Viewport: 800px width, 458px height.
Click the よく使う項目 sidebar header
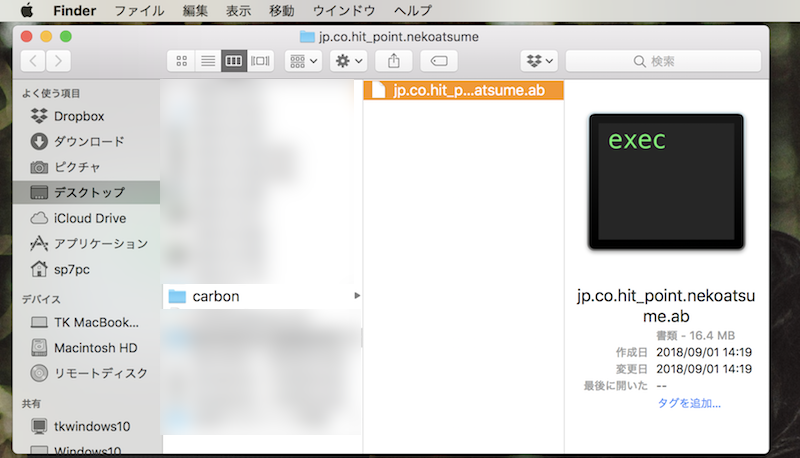[x=51, y=93]
